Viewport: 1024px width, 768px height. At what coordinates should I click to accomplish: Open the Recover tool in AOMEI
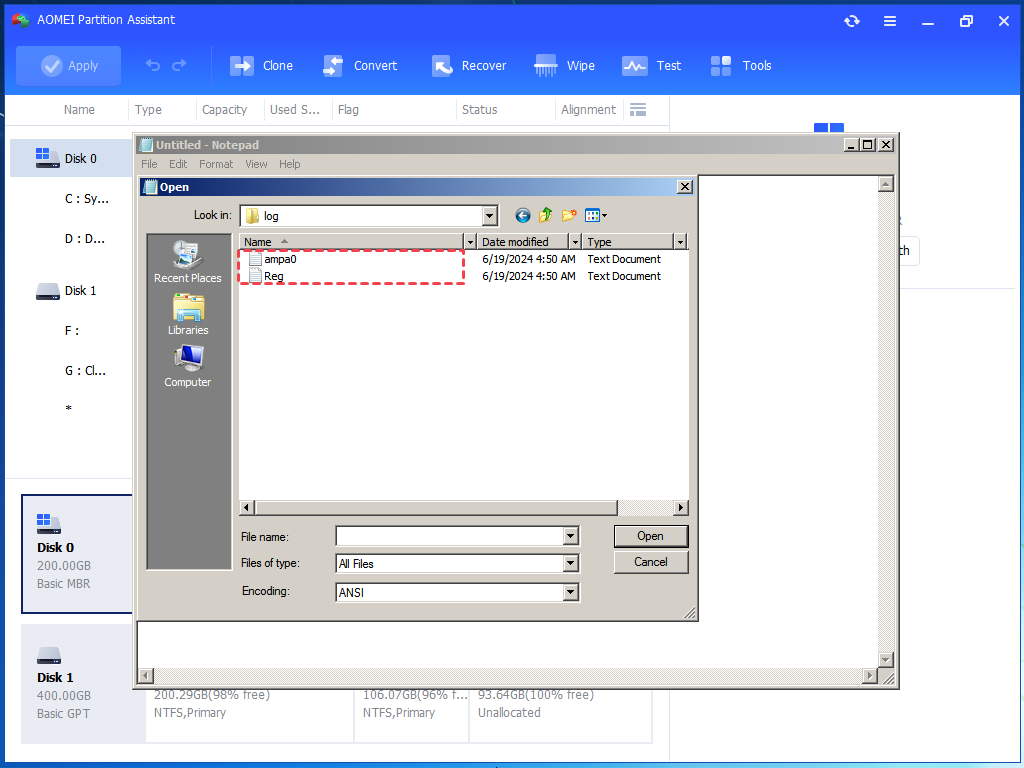(468, 66)
